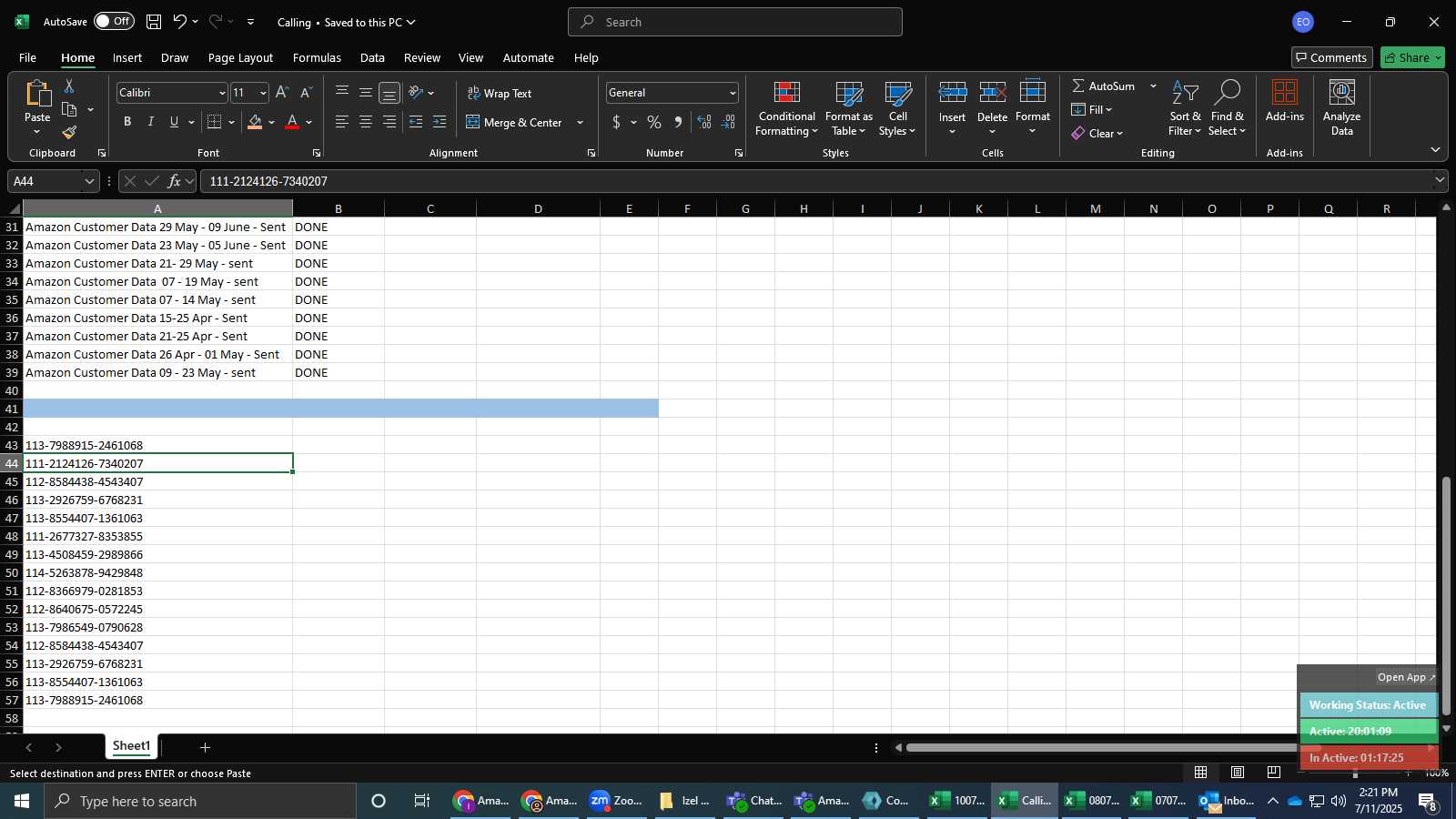This screenshot has height=819, width=1456.
Task: Click Decrease Decimal icon
Action: click(729, 122)
